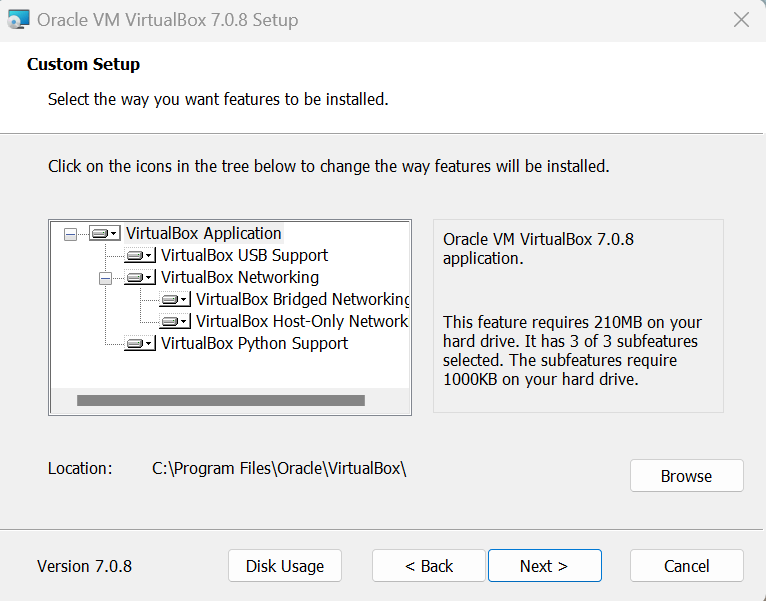Open VirtualBox Bridged Networking drive icon dropdown
Screen dimensions: 766x601
175,300
